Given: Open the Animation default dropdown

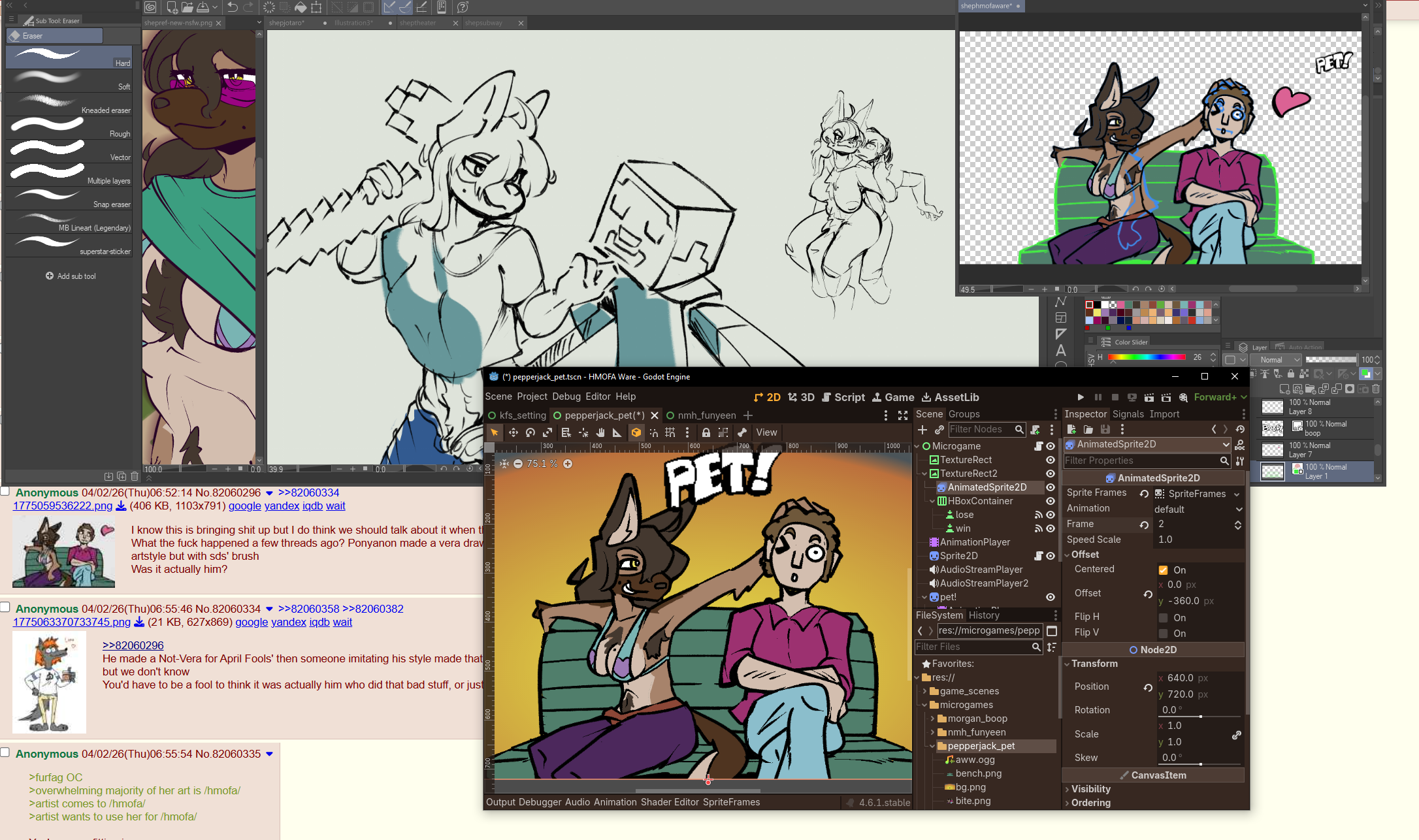Looking at the screenshot, I should click(1197, 509).
